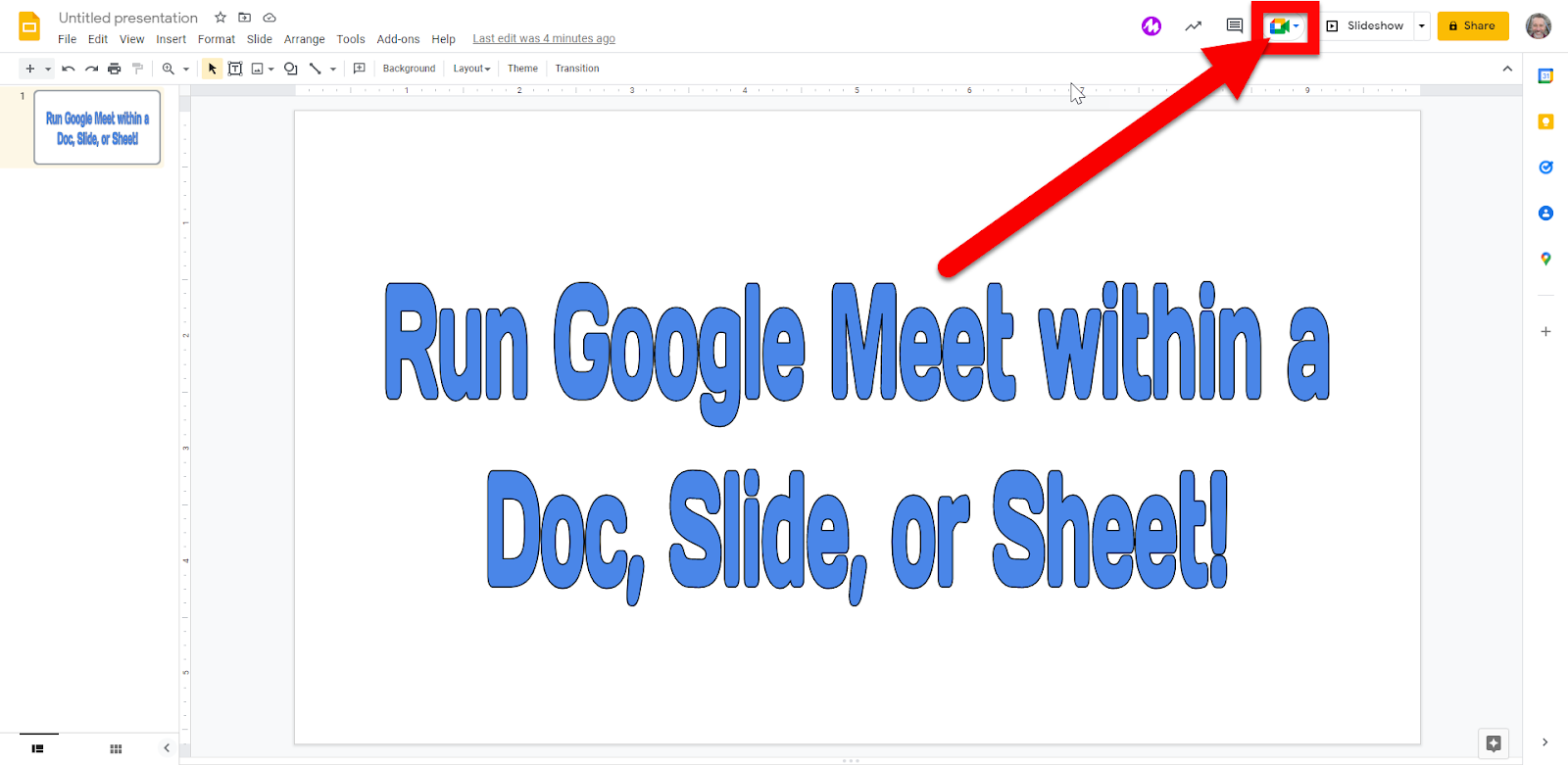The width and height of the screenshot is (1568, 765).
Task: Redo the last action
Action: [x=91, y=69]
